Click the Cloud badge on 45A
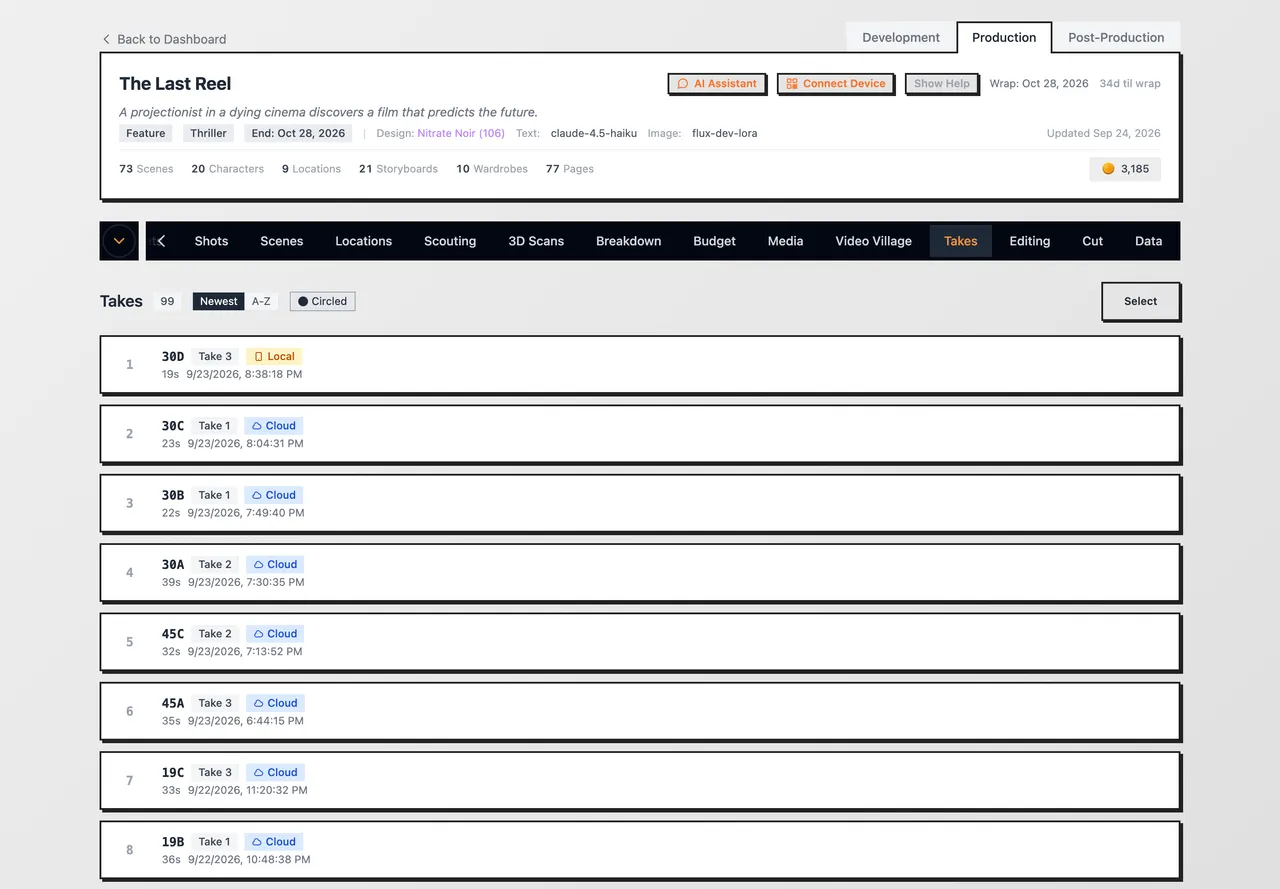 tap(275, 703)
